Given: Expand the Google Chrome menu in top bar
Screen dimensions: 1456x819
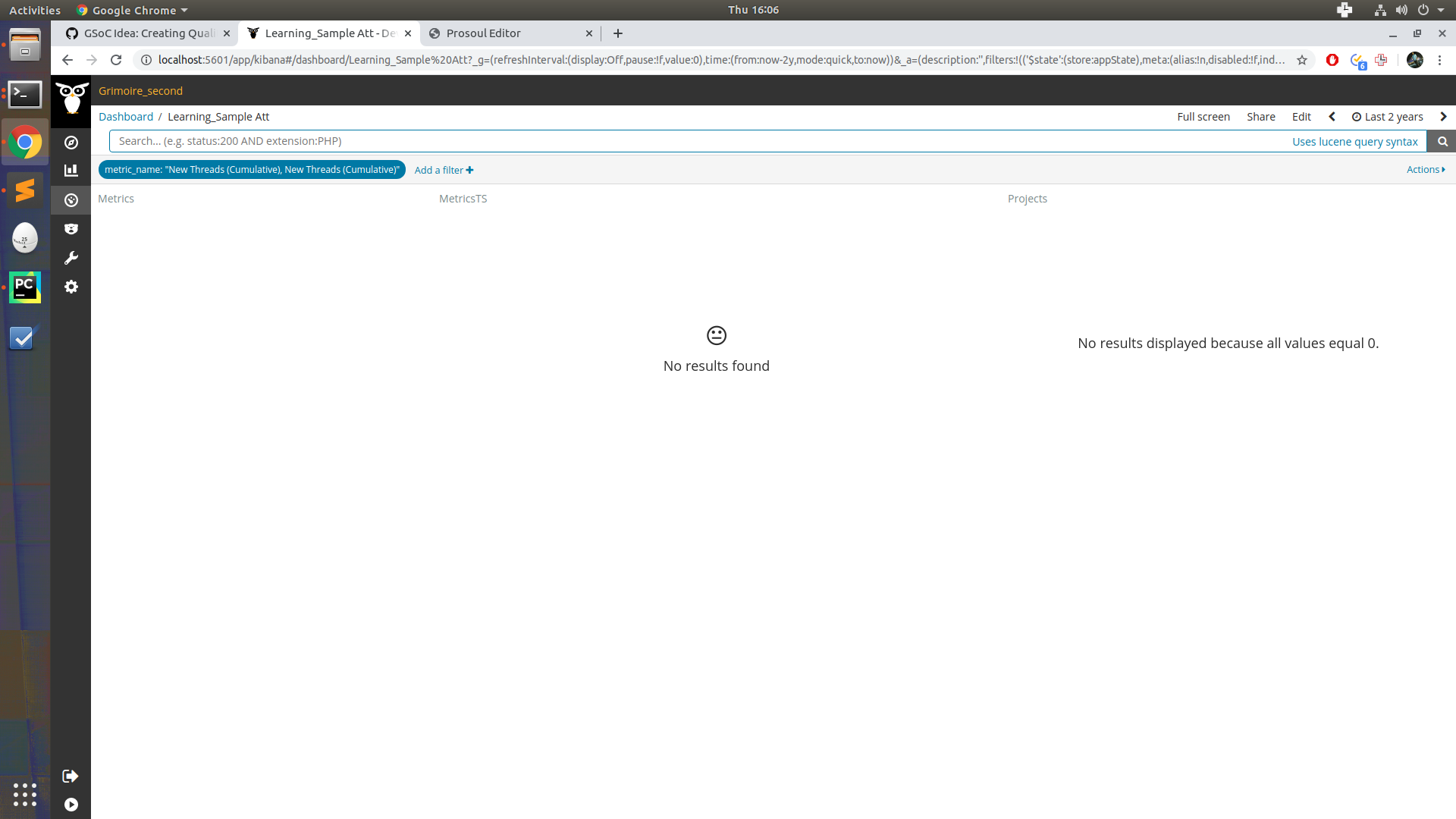Looking at the screenshot, I should tap(132, 10).
